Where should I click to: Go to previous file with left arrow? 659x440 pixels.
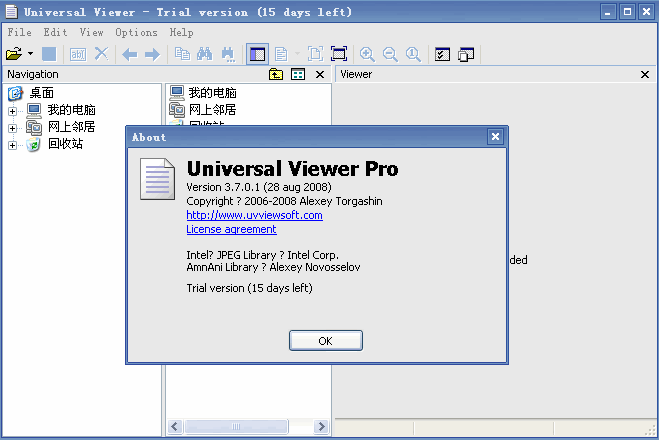(x=129, y=54)
